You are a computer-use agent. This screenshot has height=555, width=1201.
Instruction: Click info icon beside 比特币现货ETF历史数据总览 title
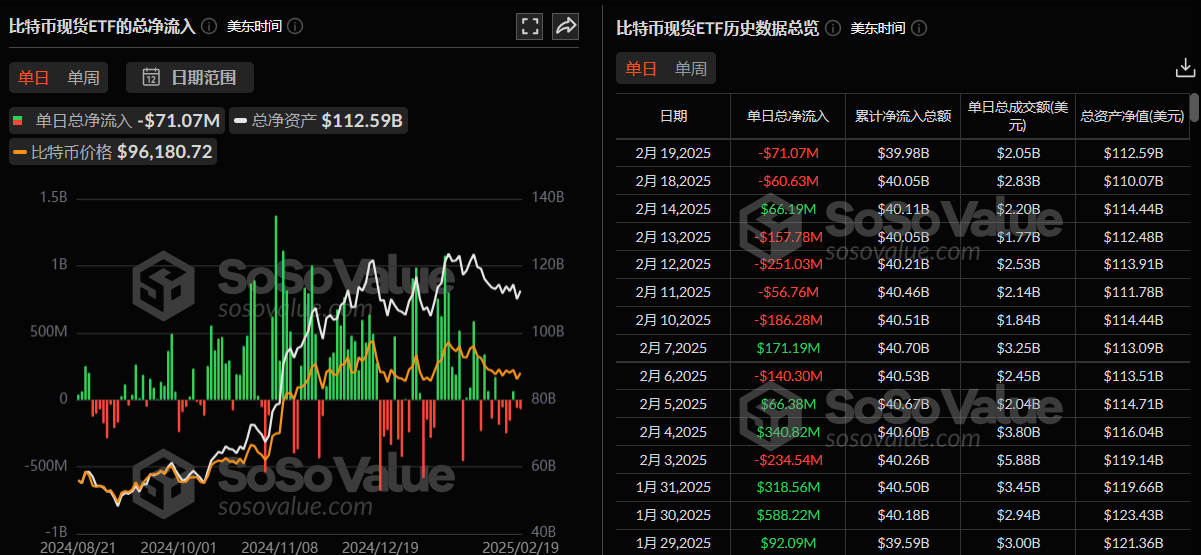point(832,28)
